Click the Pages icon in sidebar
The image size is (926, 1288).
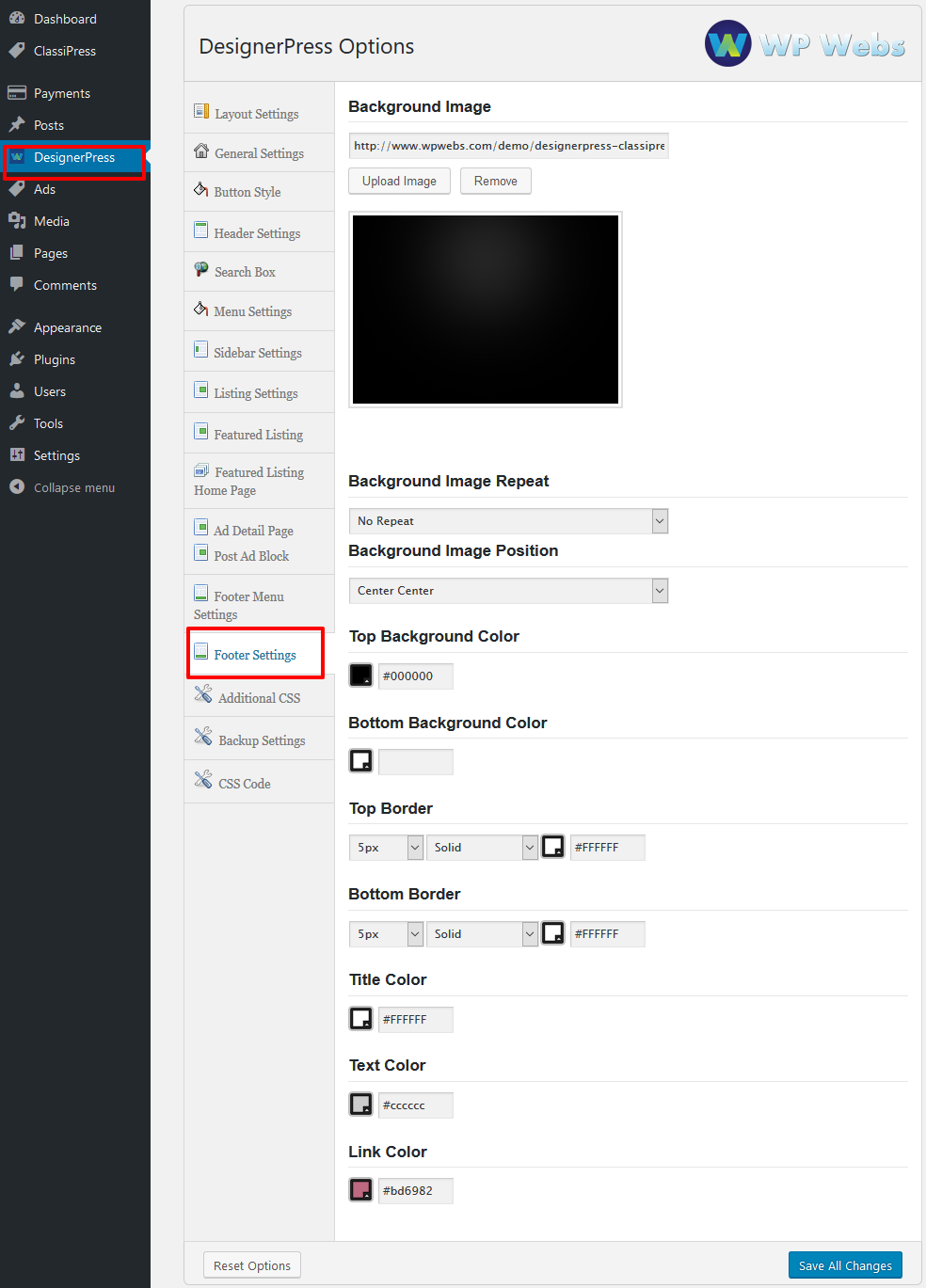point(17,253)
